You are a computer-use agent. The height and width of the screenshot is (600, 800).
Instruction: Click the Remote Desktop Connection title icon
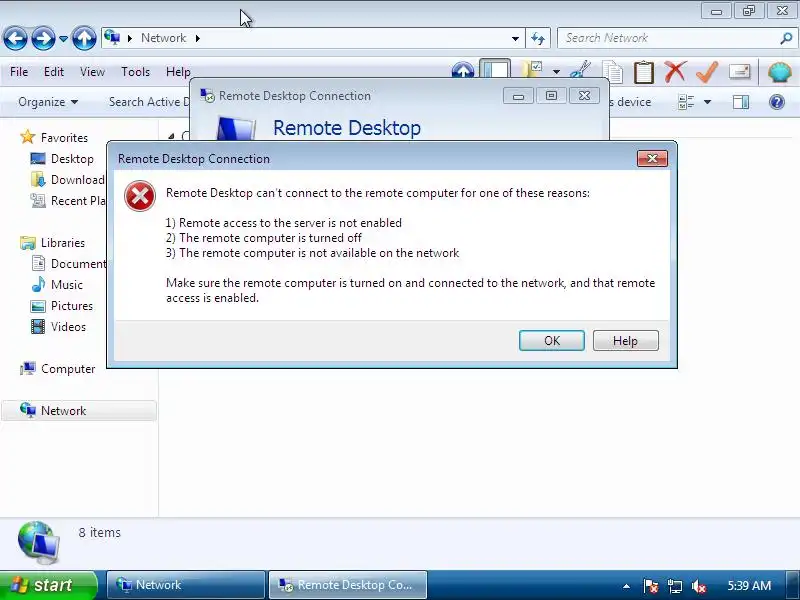(207, 96)
